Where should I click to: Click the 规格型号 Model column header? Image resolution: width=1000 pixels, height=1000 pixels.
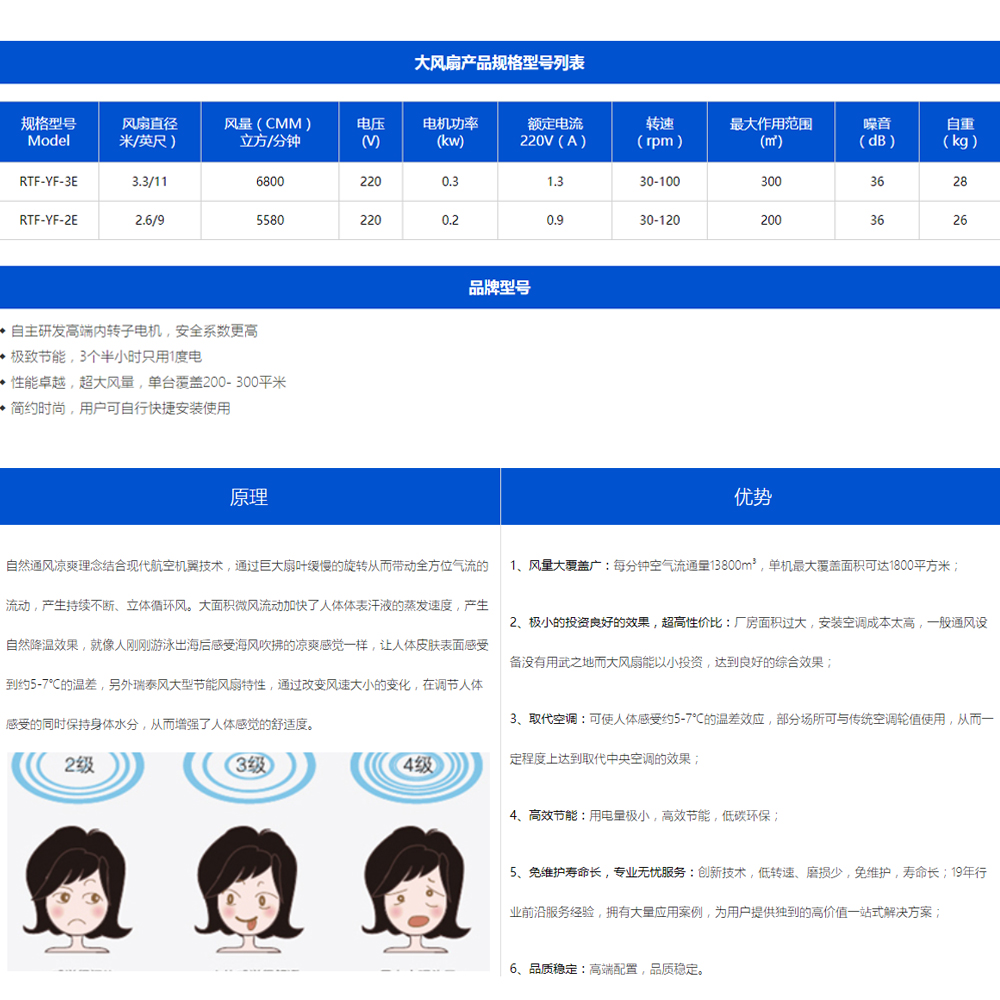click(48, 132)
